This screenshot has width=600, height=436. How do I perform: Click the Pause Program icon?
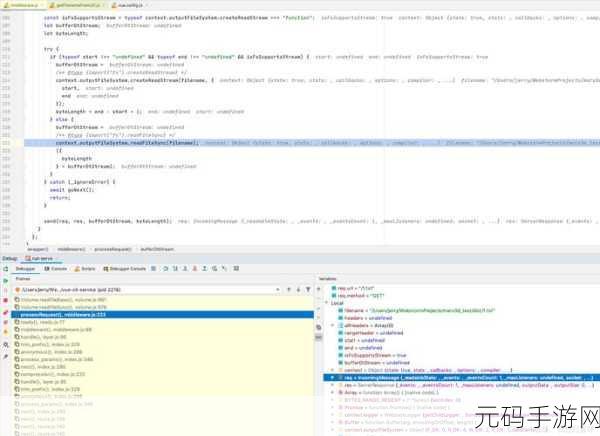(5, 291)
